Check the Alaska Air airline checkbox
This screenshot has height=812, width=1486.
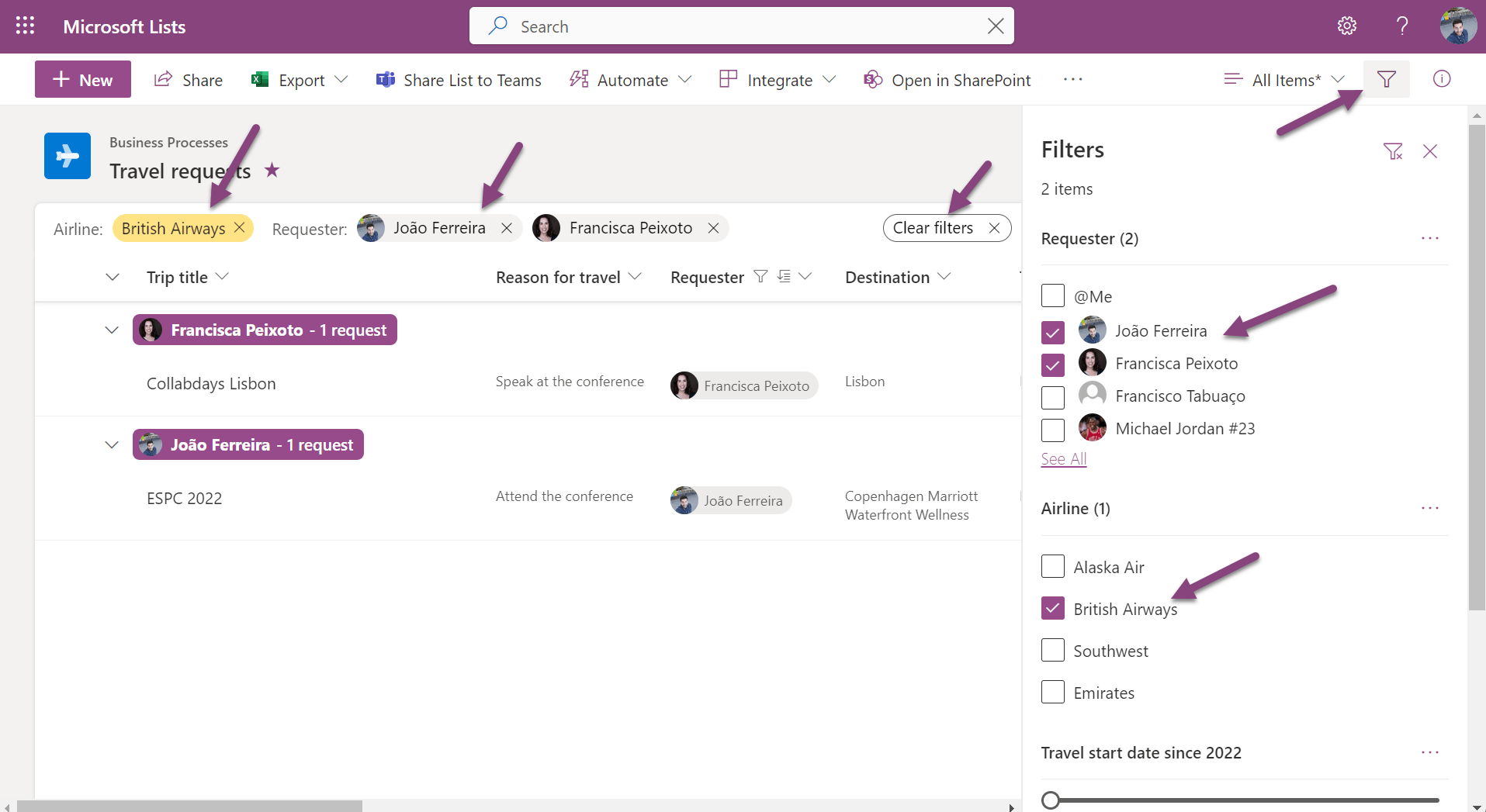point(1053,566)
